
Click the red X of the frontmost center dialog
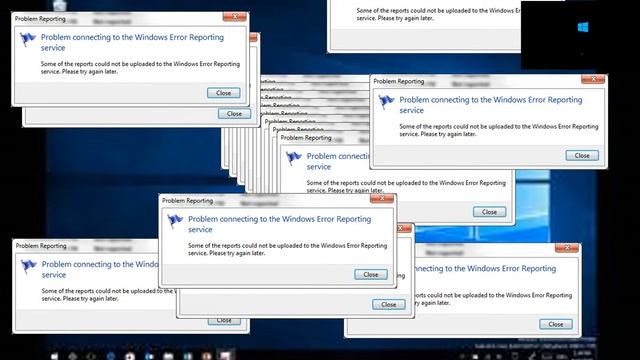pos(382,198)
